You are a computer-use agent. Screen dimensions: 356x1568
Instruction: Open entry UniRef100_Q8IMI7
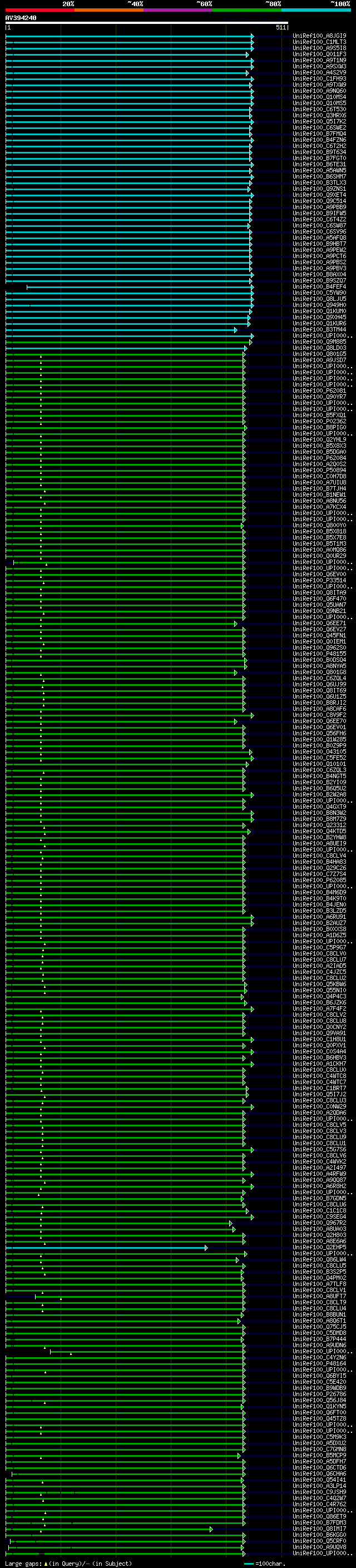click(x=319, y=1529)
